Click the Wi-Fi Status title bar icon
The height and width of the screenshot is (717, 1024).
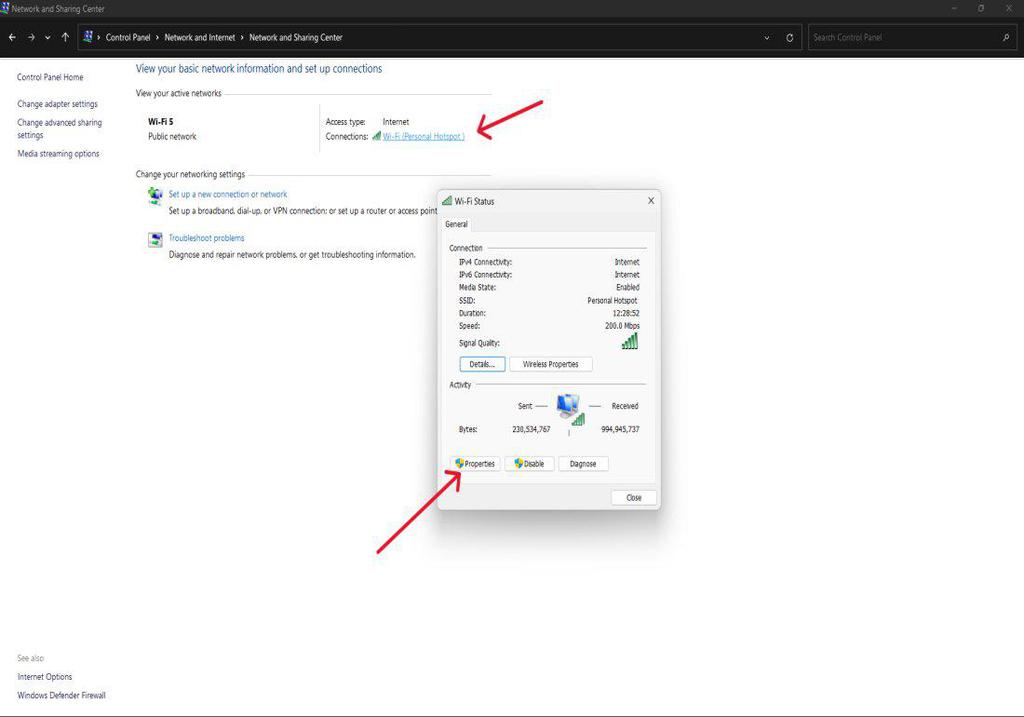(x=447, y=201)
